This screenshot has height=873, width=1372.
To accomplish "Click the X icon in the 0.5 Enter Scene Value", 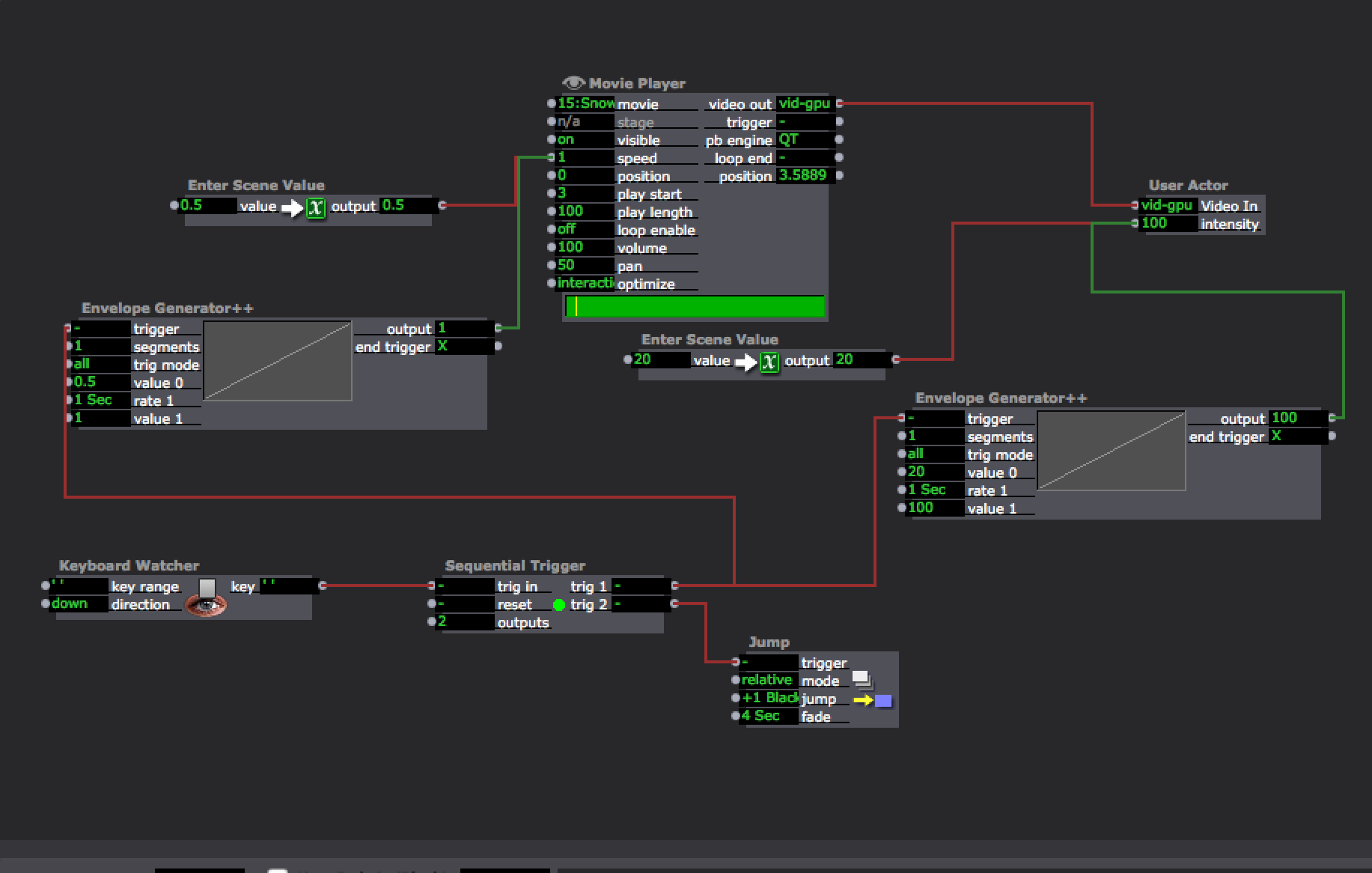I will tap(316, 207).
